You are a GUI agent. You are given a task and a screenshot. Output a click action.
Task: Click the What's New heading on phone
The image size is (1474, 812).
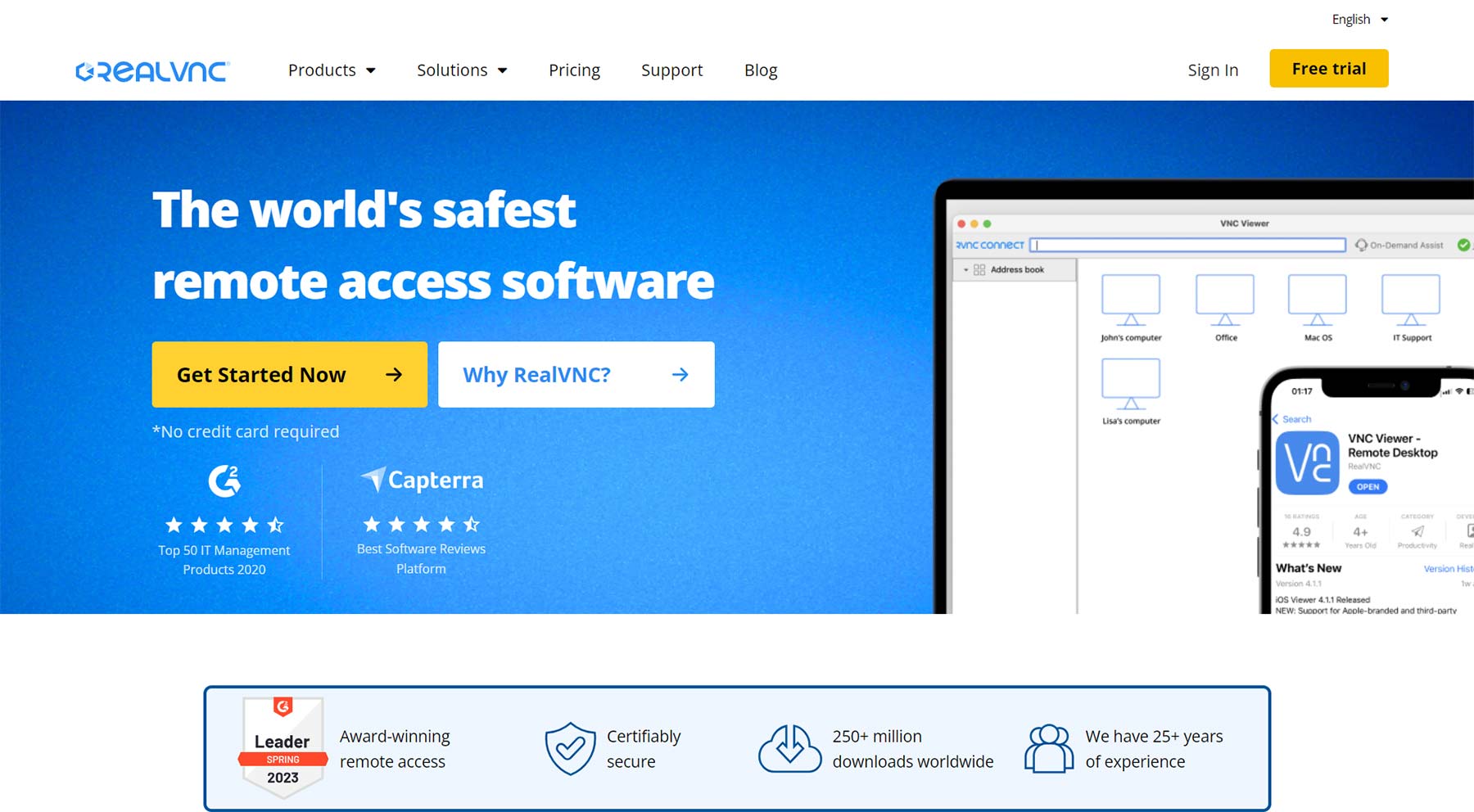1308,568
